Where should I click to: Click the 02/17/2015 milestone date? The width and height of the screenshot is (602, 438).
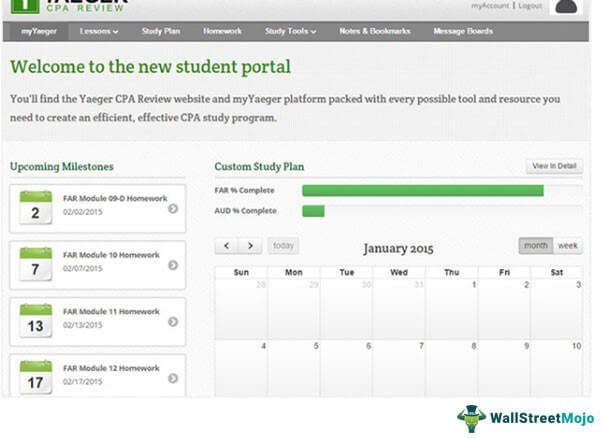[x=83, y=382]
